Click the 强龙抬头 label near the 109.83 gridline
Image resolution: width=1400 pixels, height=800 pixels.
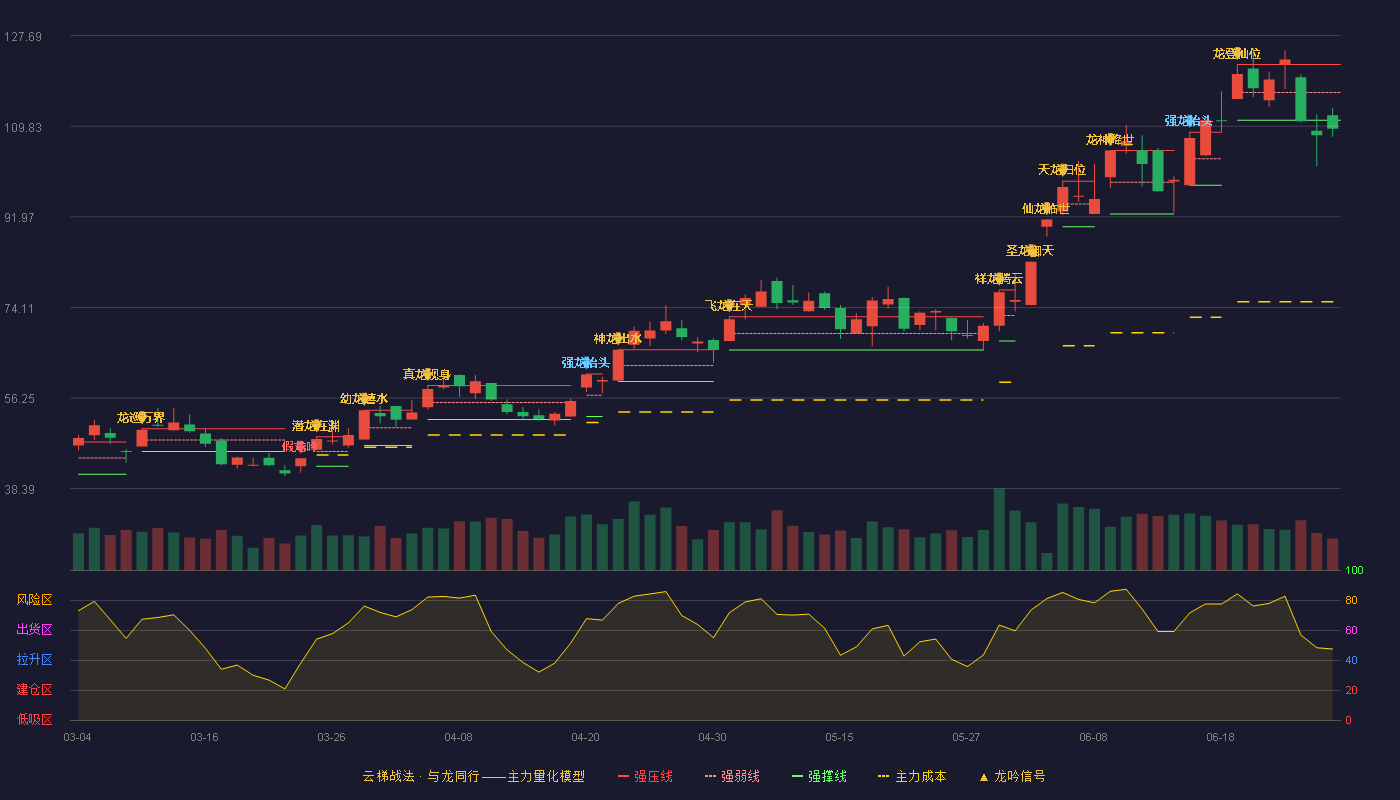1189,120
